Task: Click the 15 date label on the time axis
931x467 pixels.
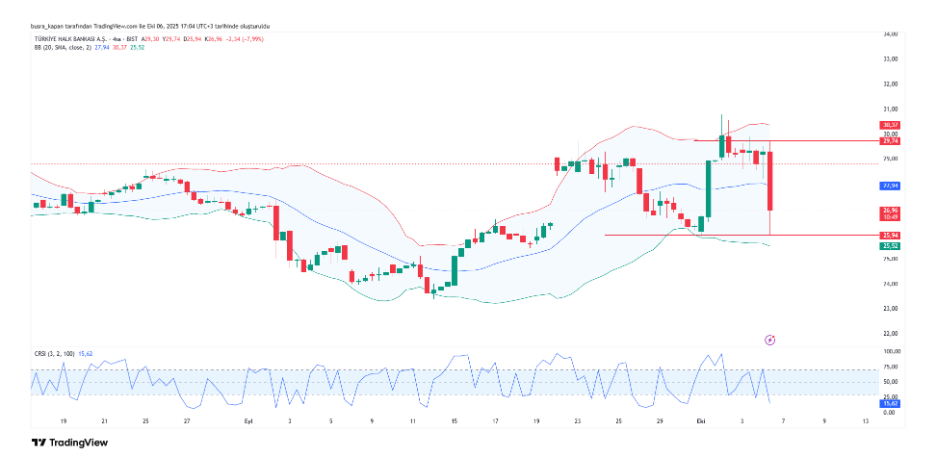Action: point(454,422)
